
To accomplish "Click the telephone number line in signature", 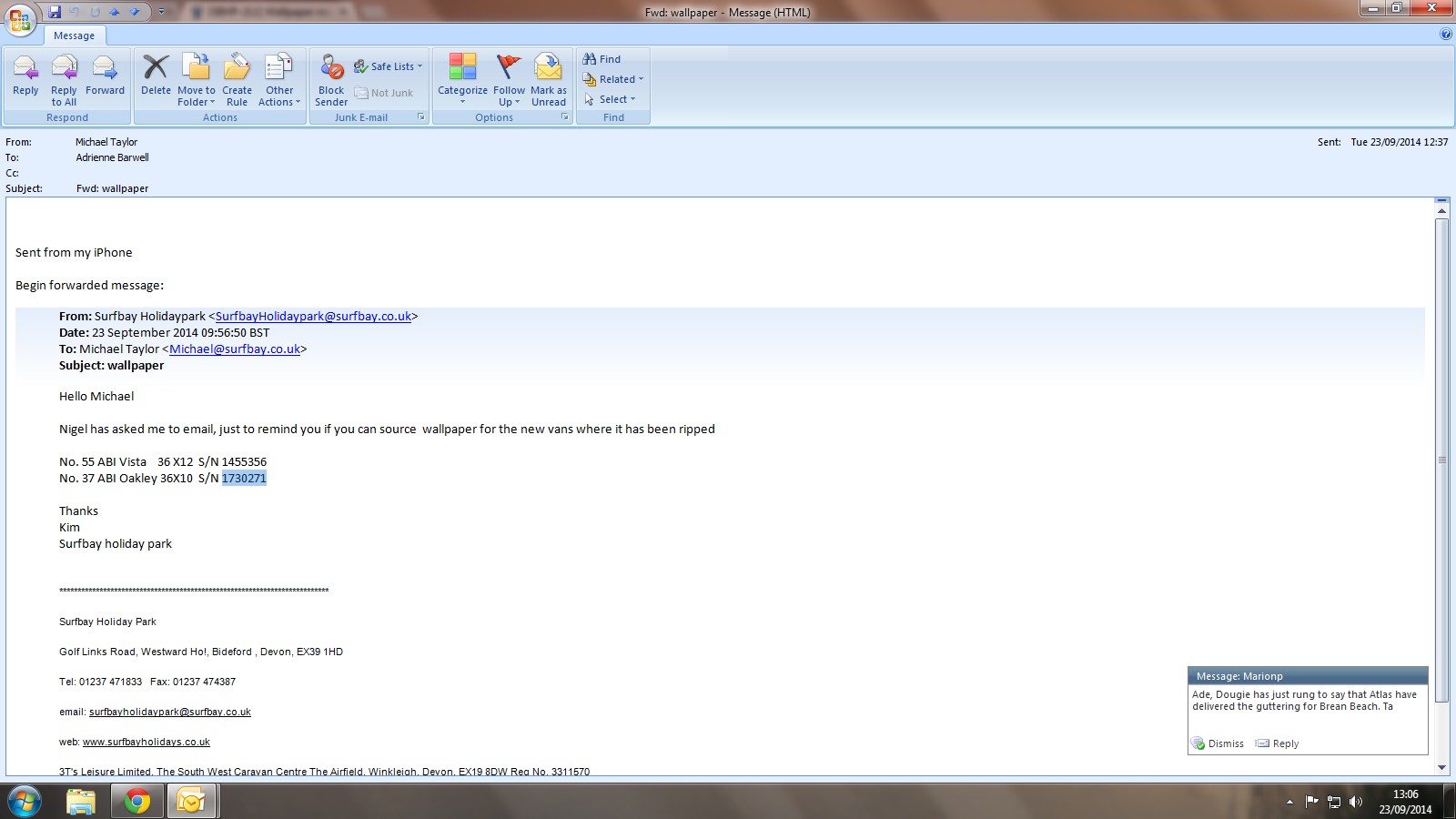I will click(147, 682).
